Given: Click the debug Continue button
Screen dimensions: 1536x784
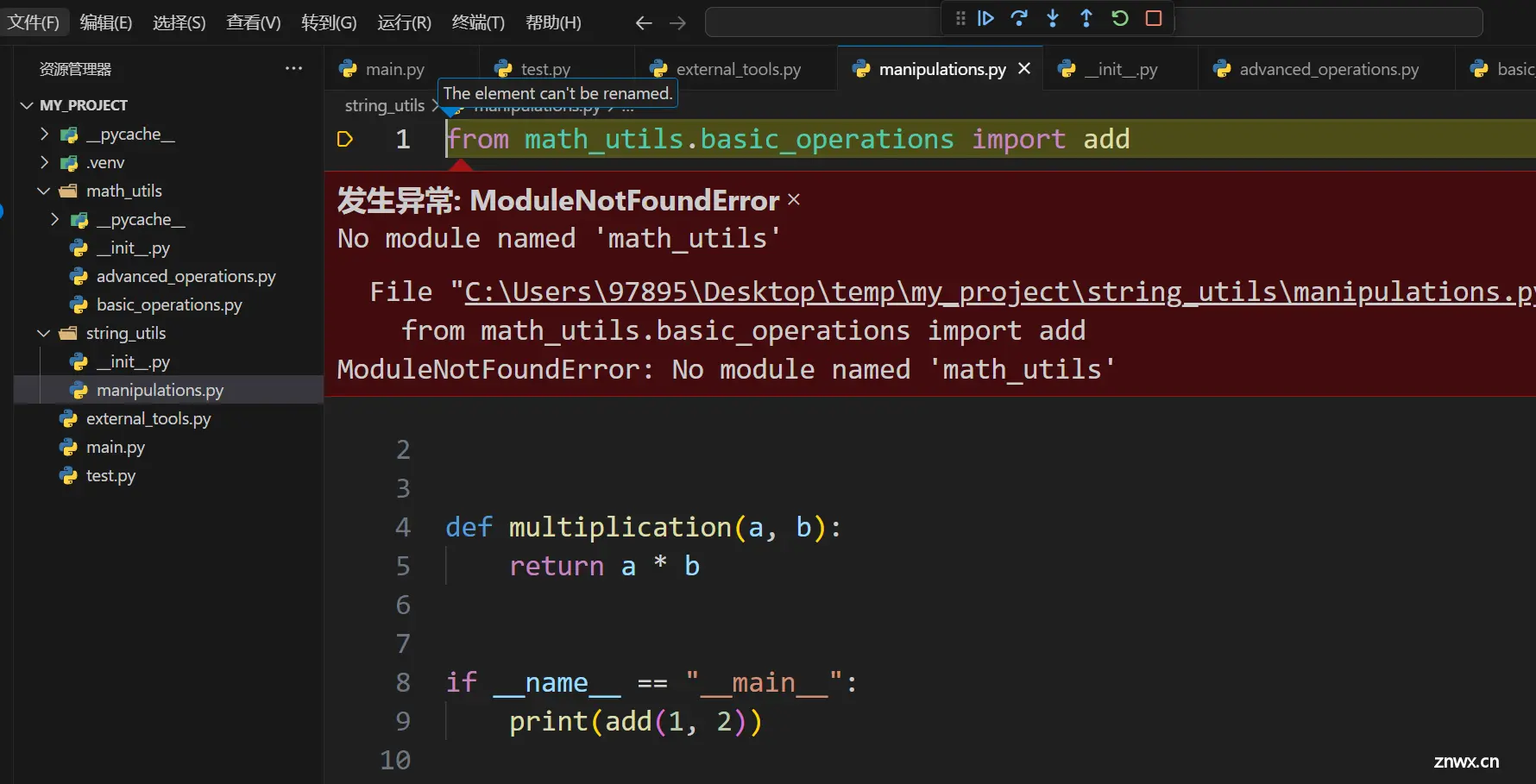Looking at the screenshot, I should (985, 18).
